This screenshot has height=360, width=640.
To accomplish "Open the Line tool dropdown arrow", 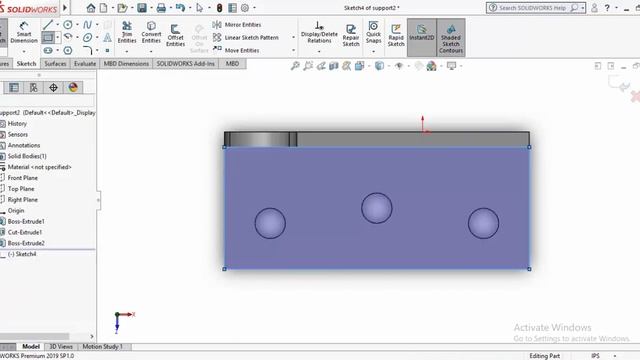I will [57, 25].
